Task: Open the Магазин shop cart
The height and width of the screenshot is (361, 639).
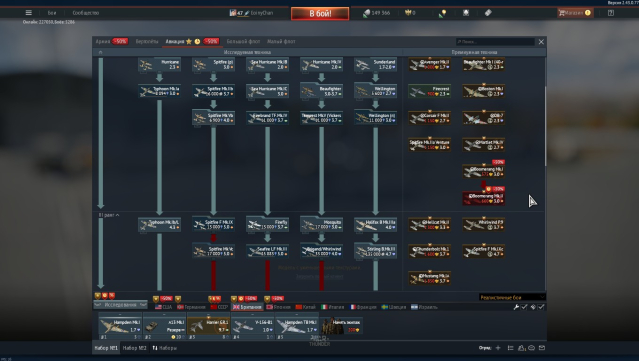Action: point(575,13)
